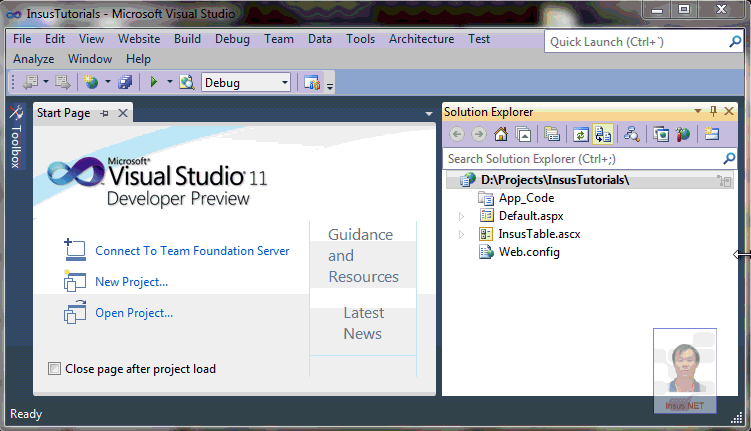Viewport: 751px width, 431px height.
Task: Expand the InsusTable.ascx tree node
Action: [461, 234]
